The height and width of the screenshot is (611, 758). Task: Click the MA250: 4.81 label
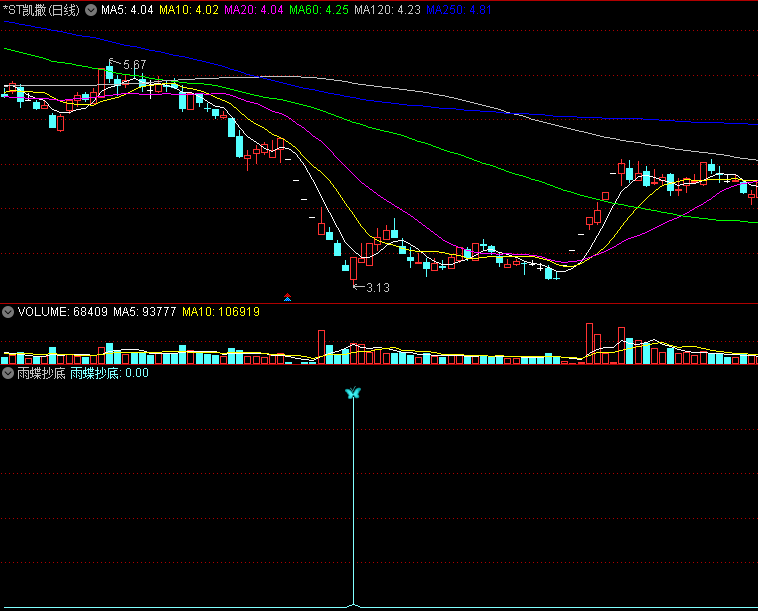click(x=459, y=10)
